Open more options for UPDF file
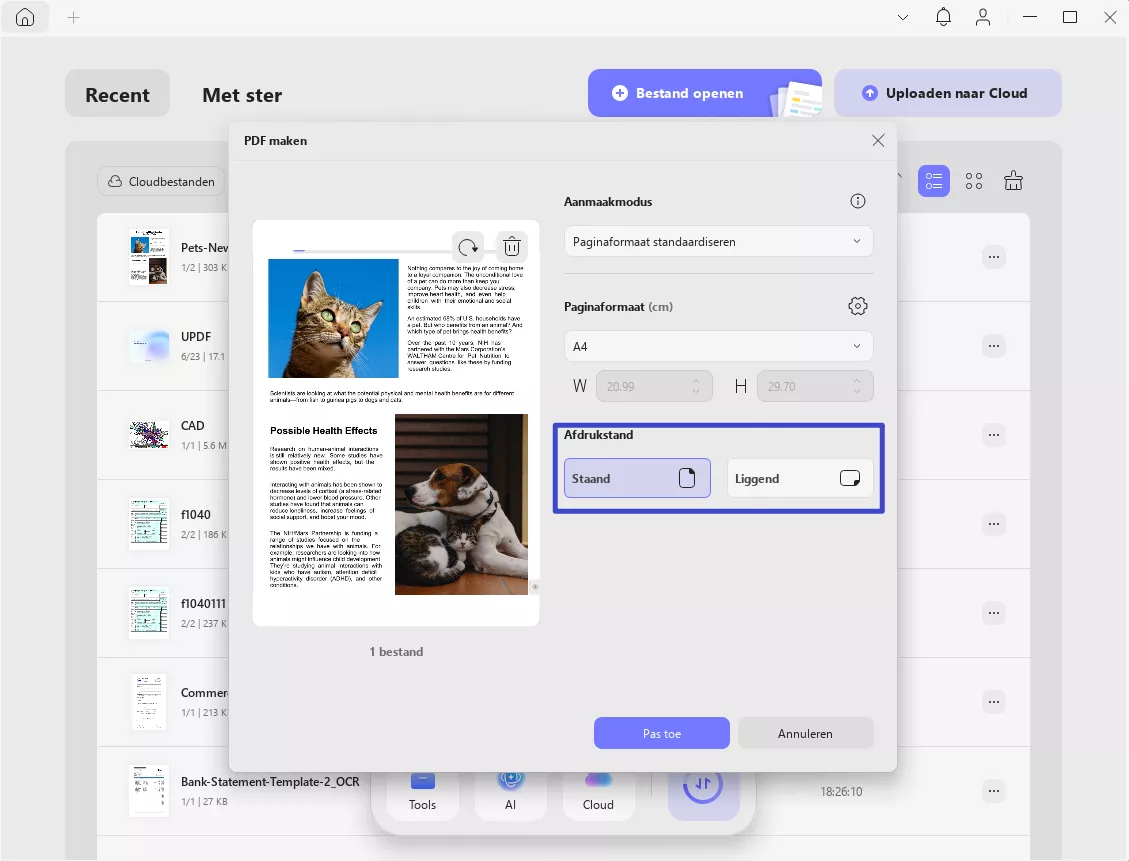 pos(994,346)
